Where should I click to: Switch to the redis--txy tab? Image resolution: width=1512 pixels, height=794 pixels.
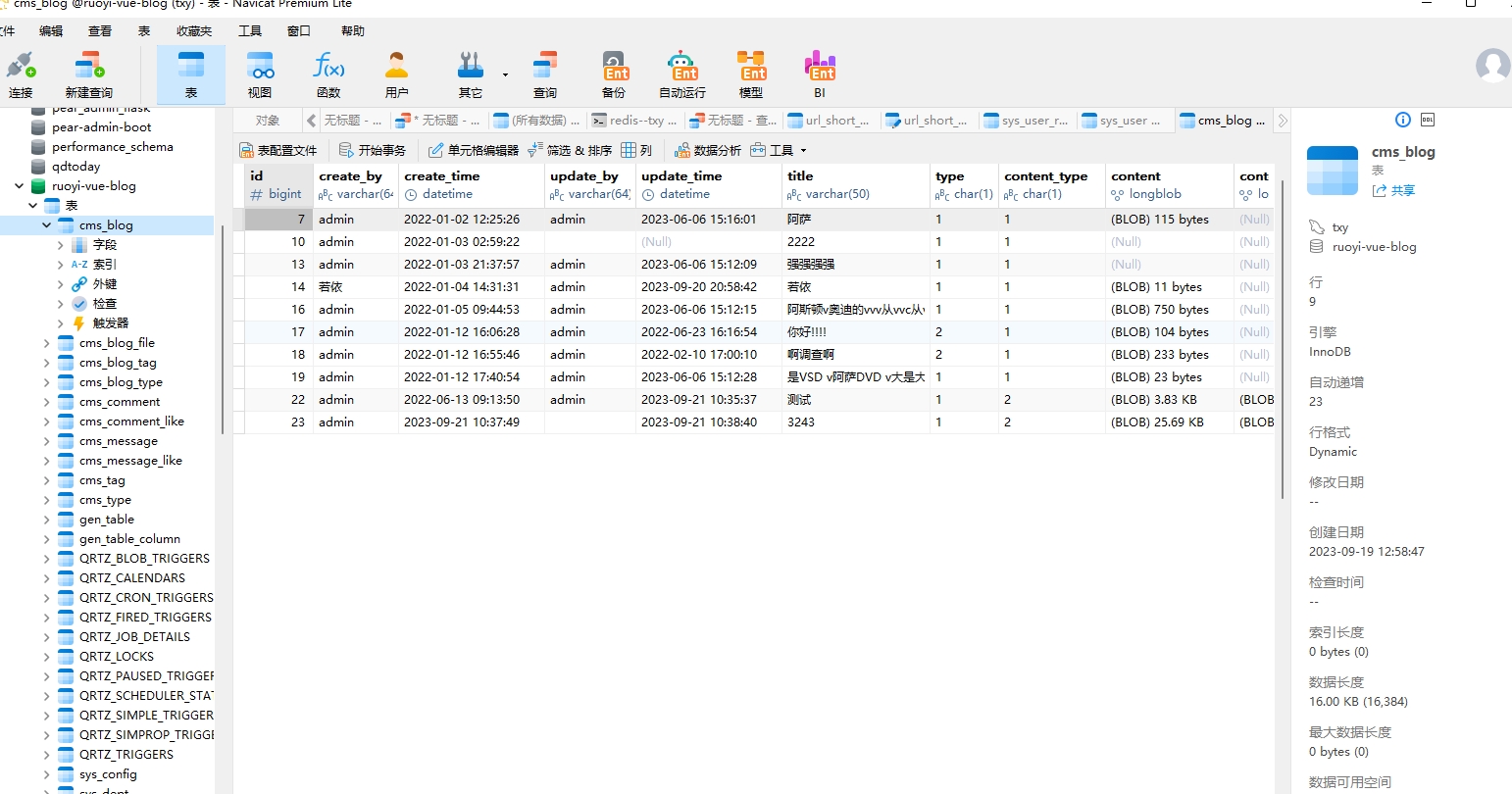[634, 121]
